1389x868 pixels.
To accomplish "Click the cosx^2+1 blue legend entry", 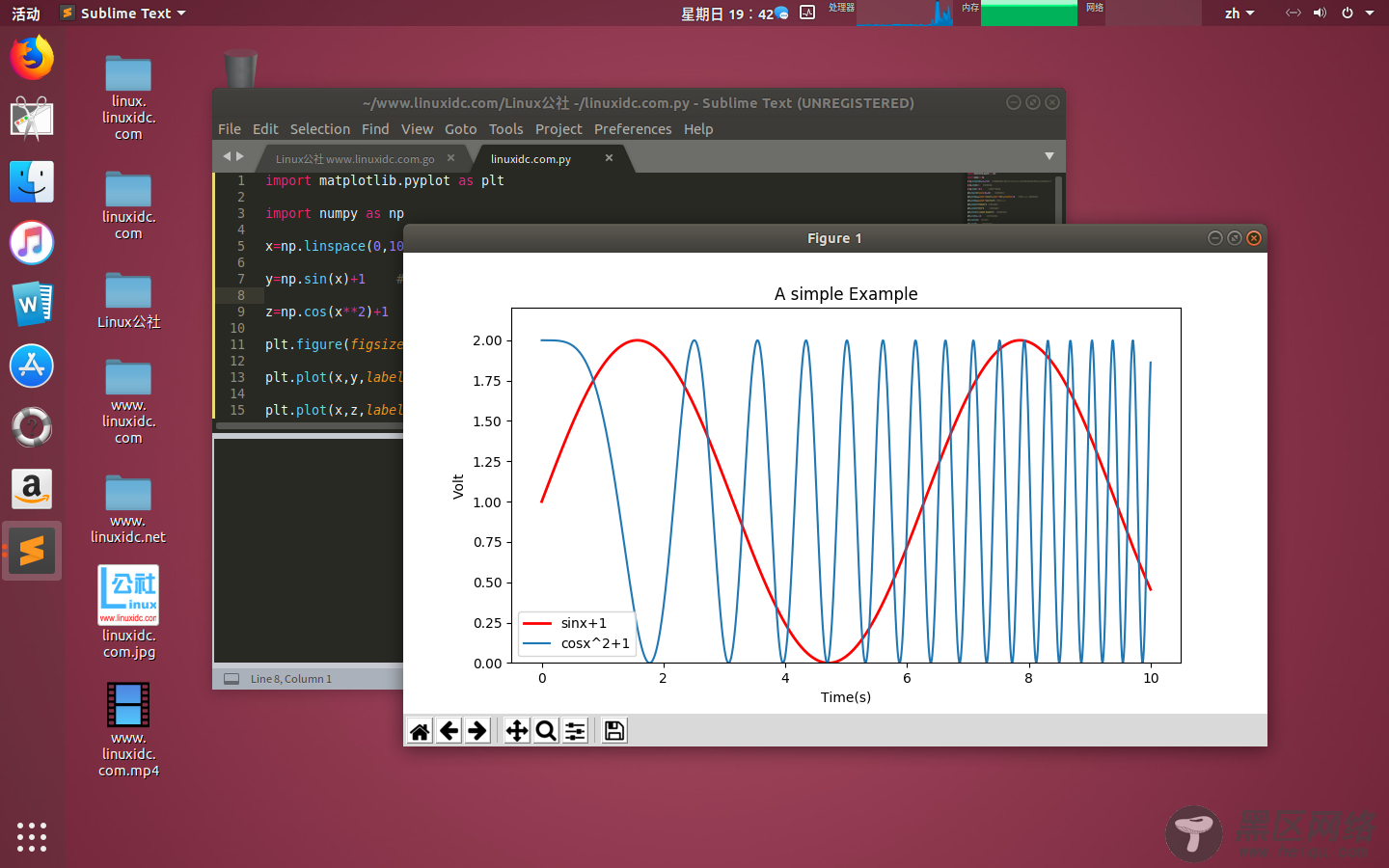I will [576, 643].
